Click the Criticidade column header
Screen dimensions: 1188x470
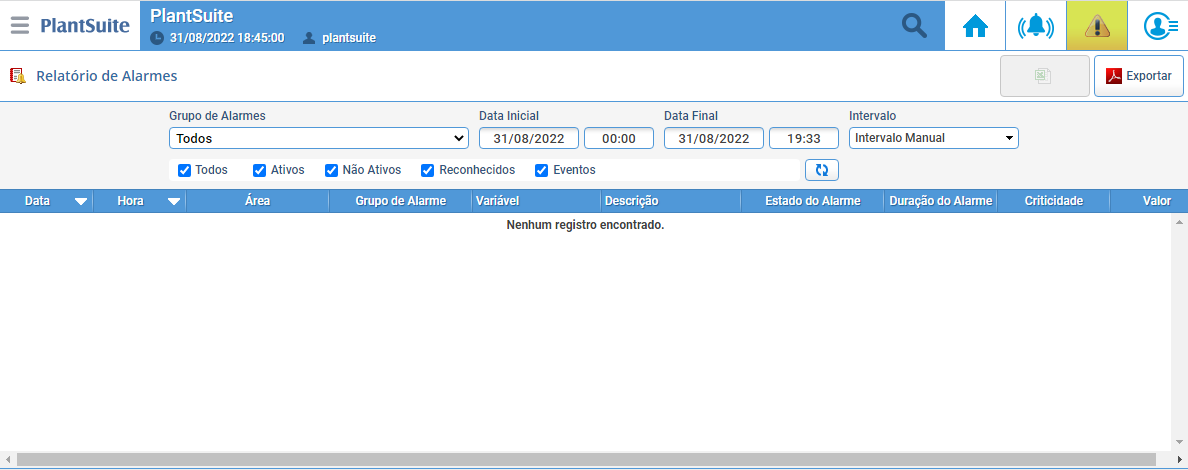(x=1054, y=201)
